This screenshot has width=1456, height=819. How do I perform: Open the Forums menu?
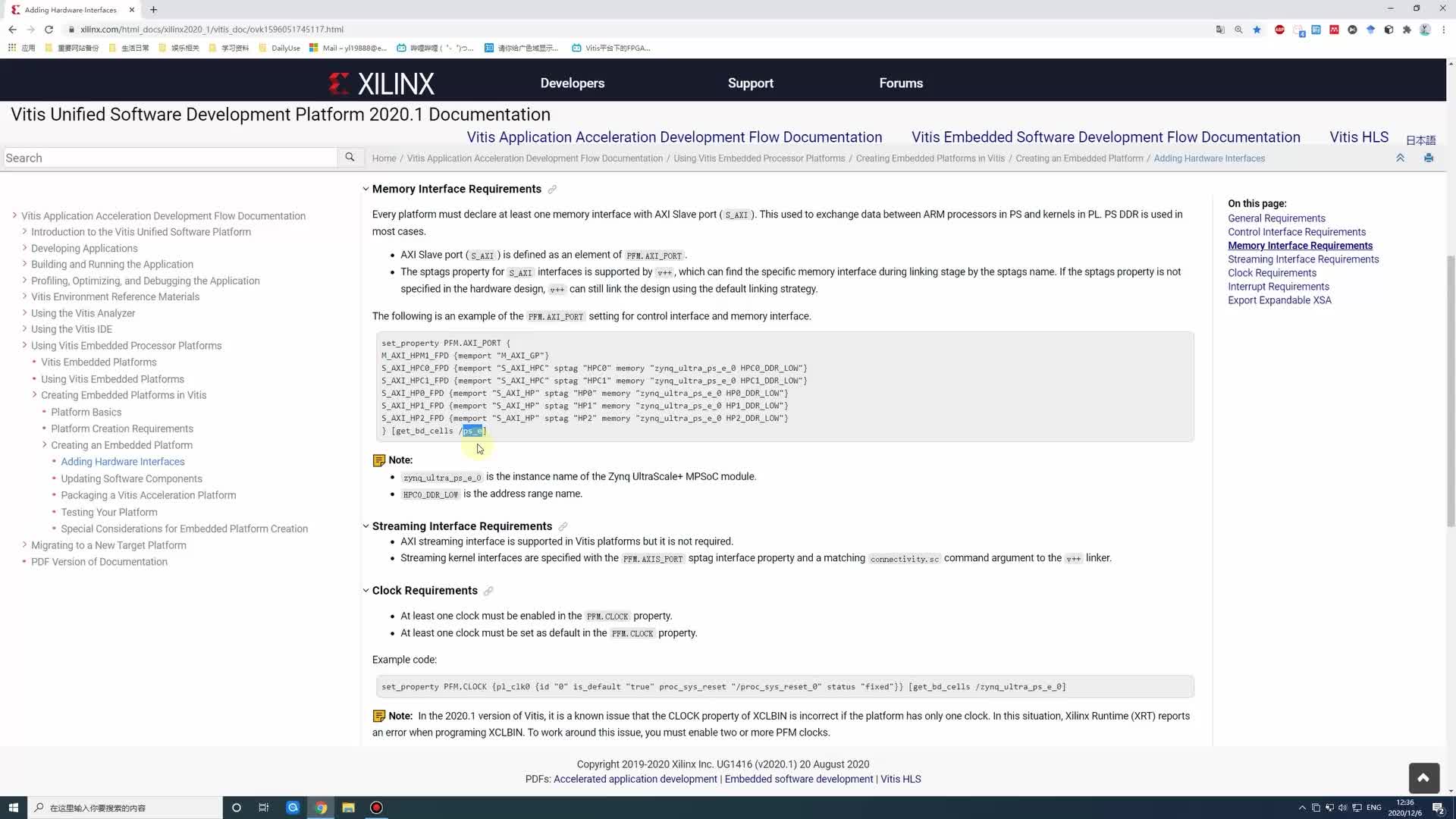(x=901, y=83)
